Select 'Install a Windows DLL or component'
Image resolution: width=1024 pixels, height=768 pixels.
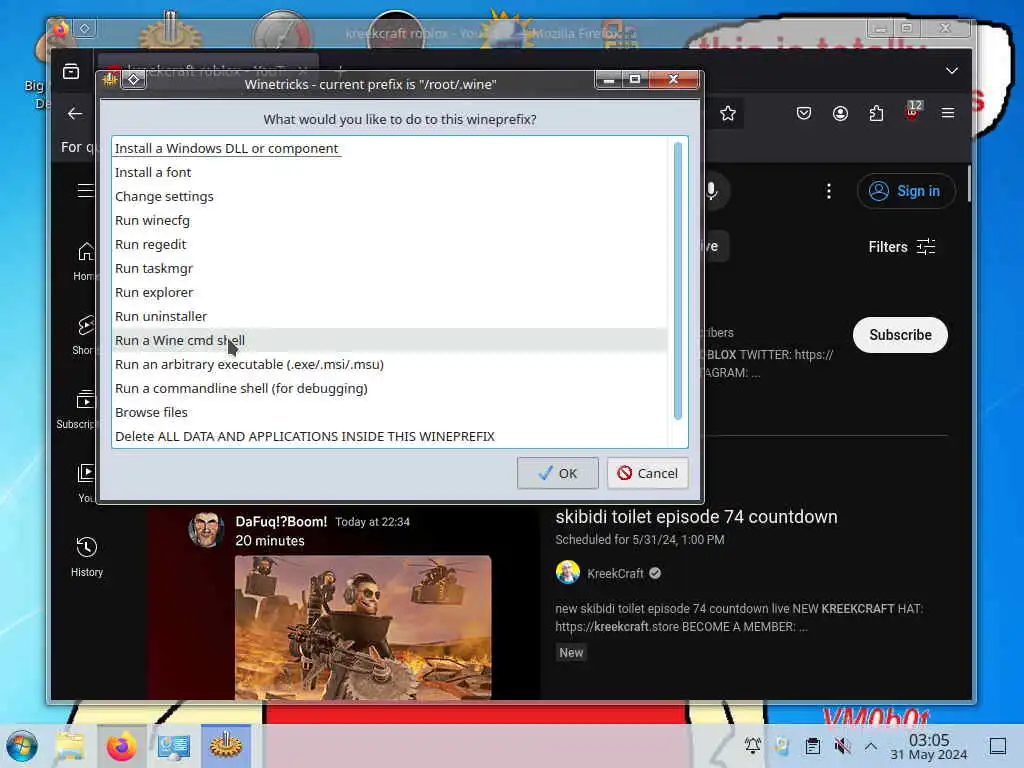(x=390, y=148)
